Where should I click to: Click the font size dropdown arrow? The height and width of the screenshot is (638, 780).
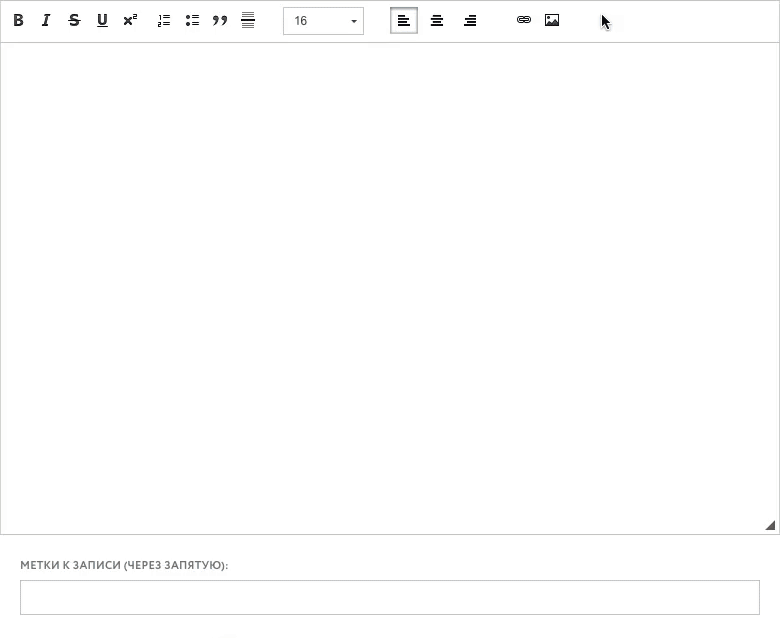[354, 21]
